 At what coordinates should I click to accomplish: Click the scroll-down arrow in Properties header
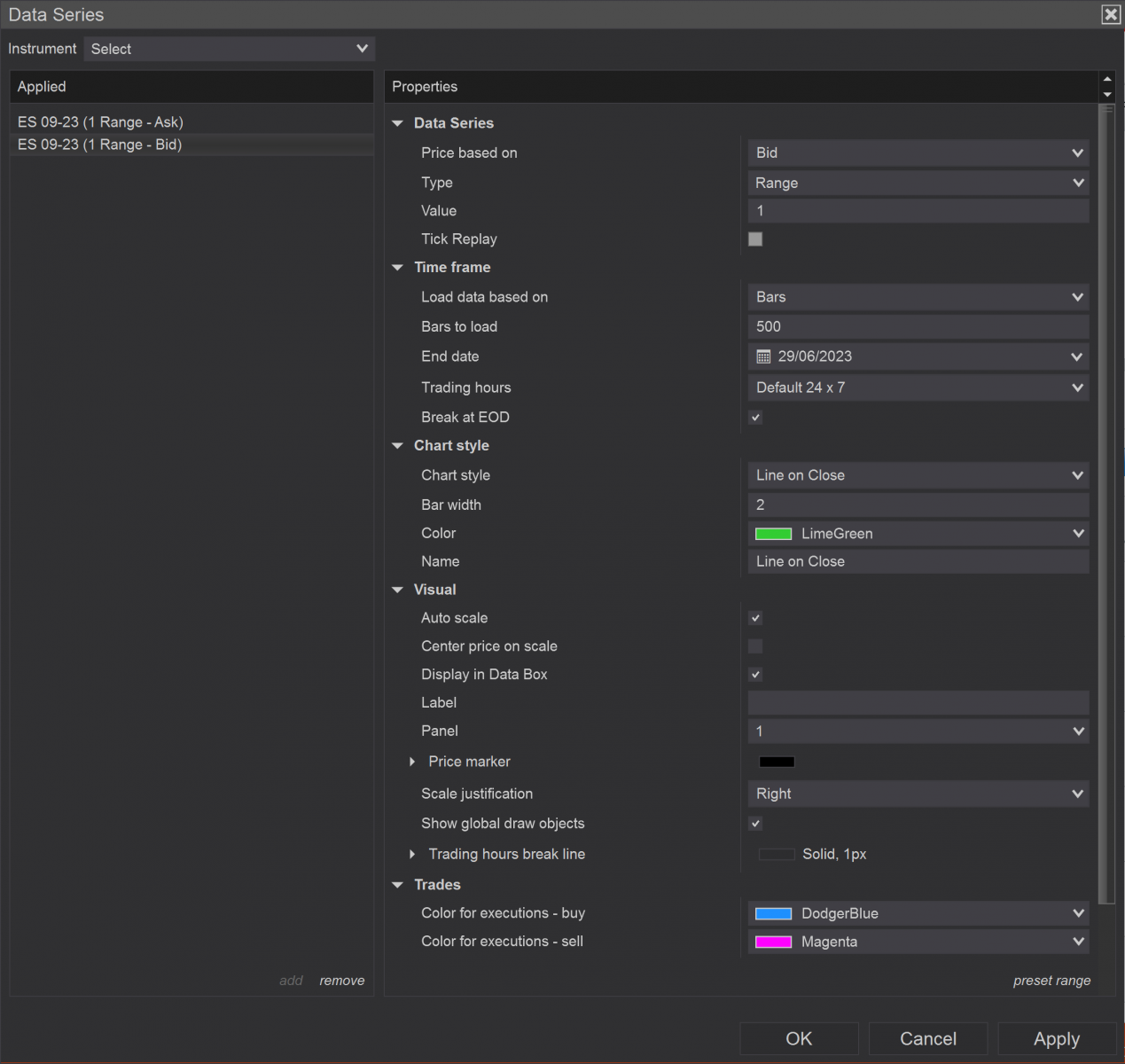pos(1107,95)
